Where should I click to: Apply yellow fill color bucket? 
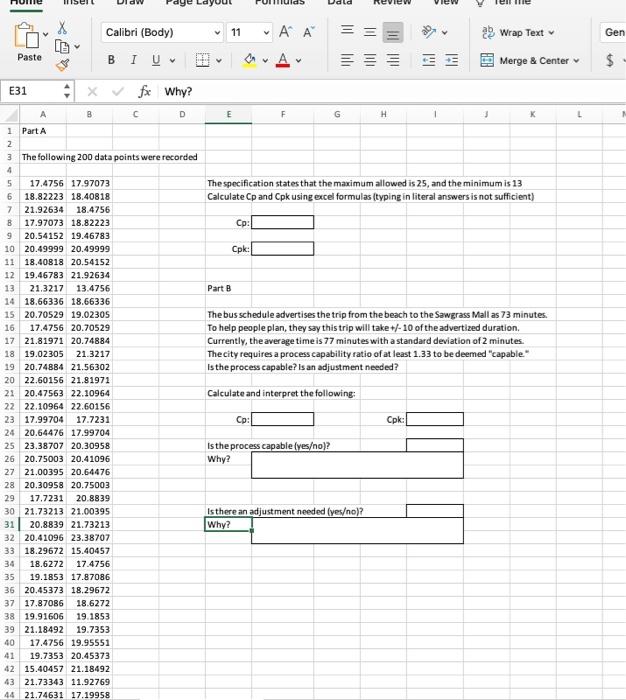pyautogui.click(x=250, y=60)
